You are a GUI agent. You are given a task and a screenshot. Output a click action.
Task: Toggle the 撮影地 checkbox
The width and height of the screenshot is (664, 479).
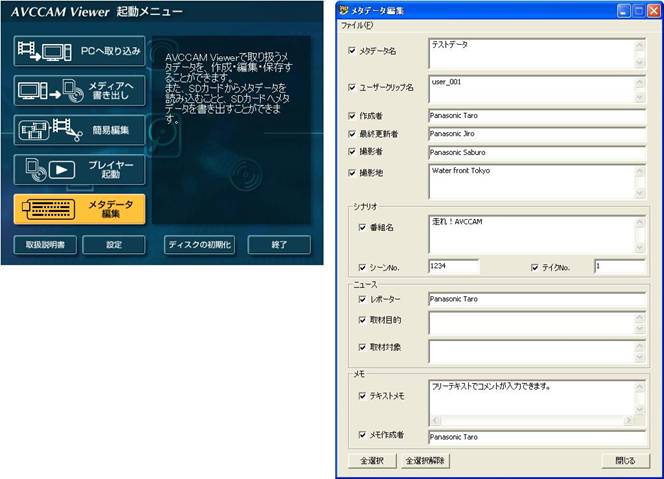[x=352, y=173]
